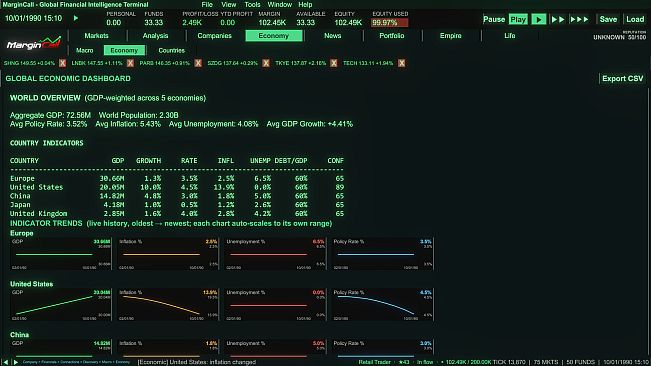The width and height of the screenshot is (651, 366).
Task: Click the status bar forward arrow
Action: (x=15, y=362)
